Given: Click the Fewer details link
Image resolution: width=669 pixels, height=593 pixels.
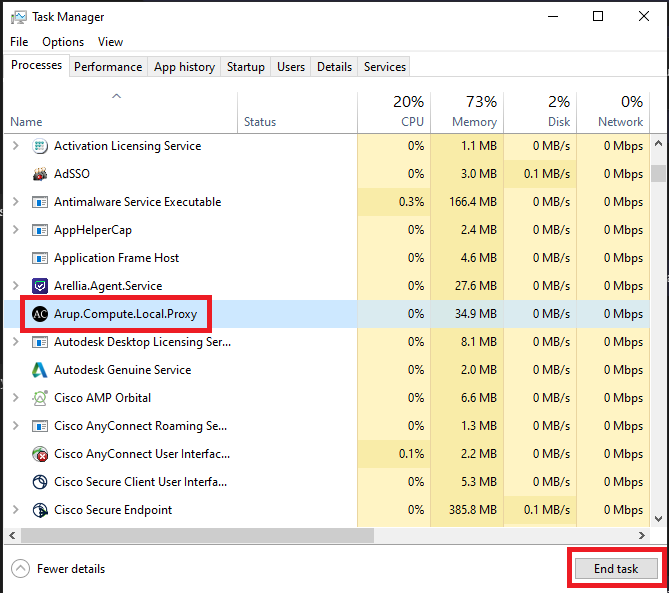Looking at the screenshot, I should pyautogui.click(x=71, y=569).
